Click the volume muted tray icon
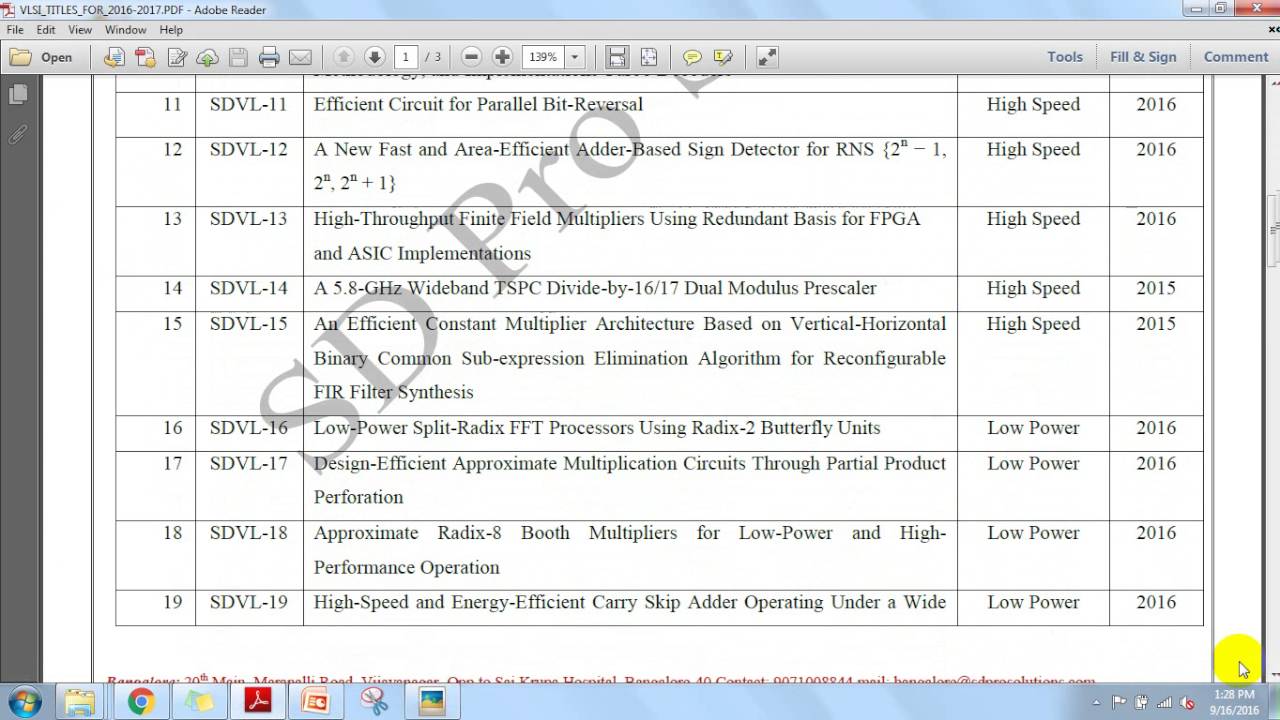 (x=1188, y=702)
